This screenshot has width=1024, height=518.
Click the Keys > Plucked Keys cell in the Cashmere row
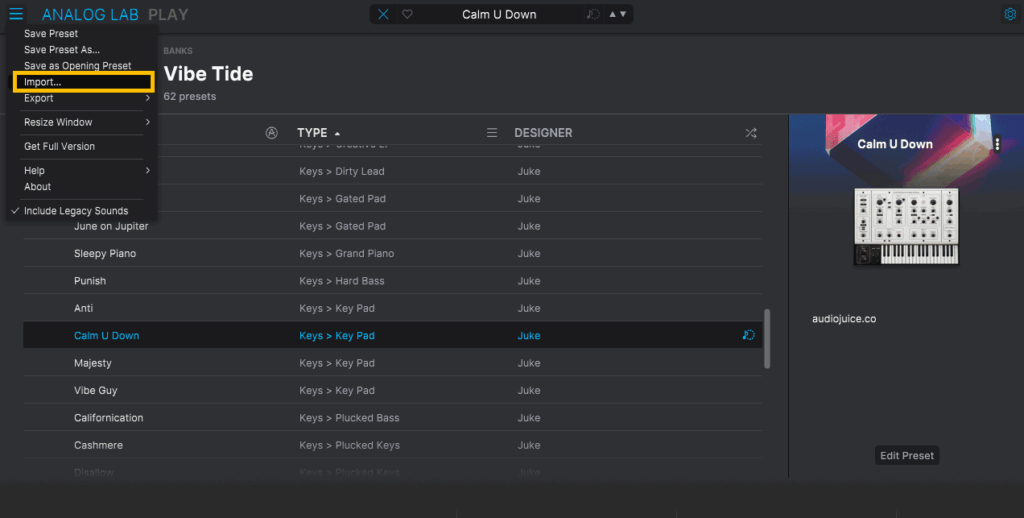(x=349, y=445)
